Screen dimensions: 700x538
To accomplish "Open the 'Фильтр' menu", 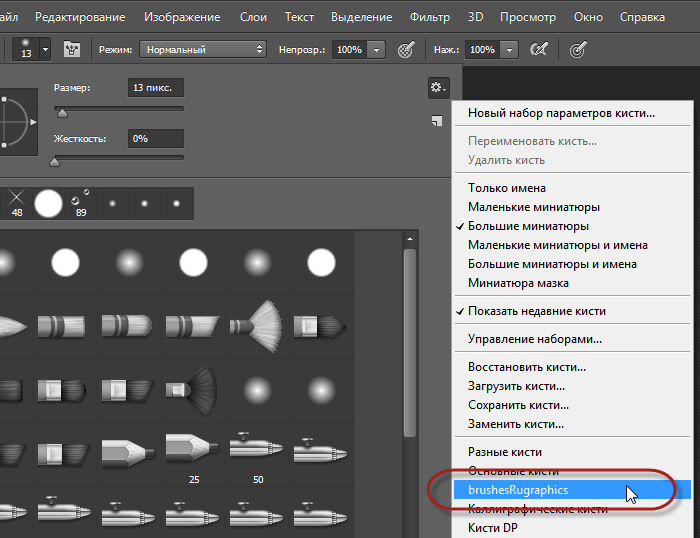I will pyautogui.click(x=430, y=17).
